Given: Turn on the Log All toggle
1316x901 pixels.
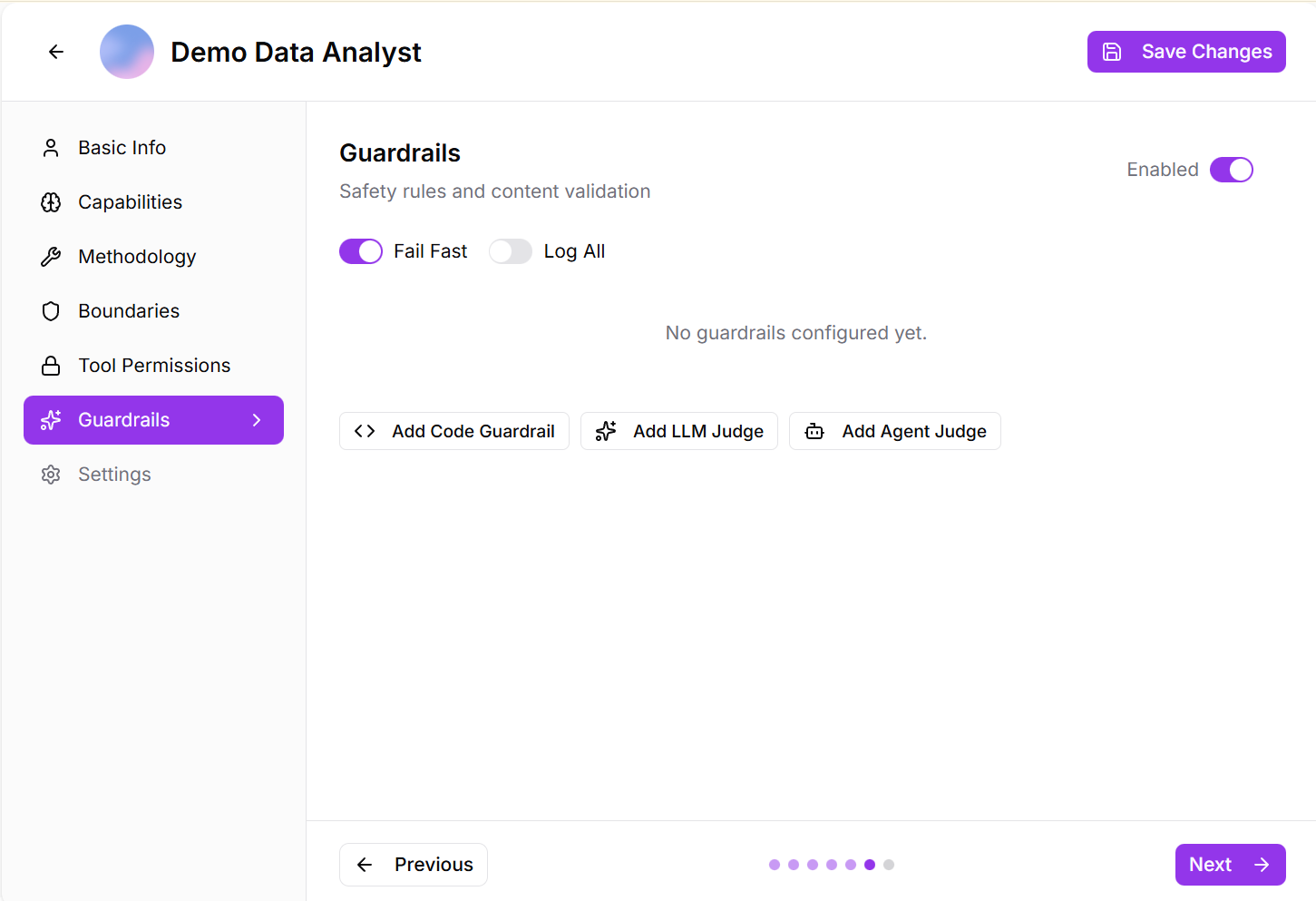Looking at the screenshot, I should 511,251.
